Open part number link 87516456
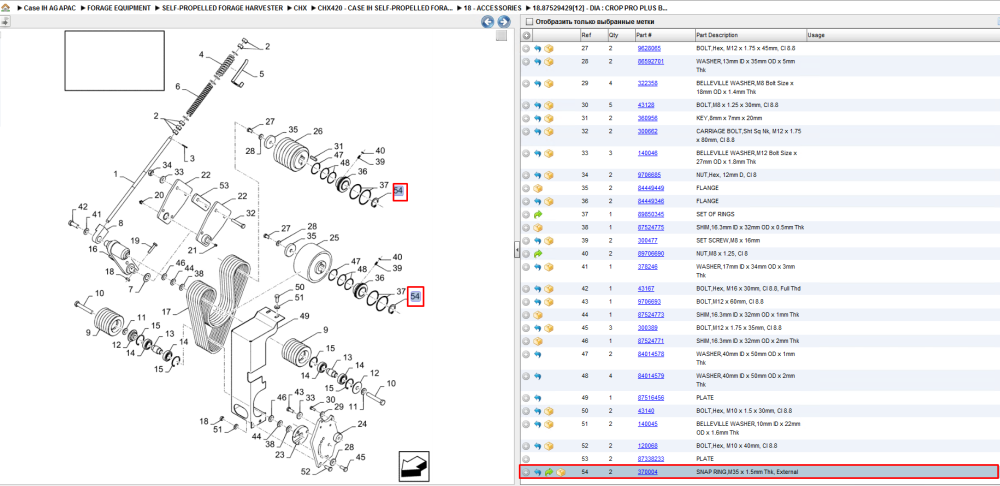This screenshot has height=486, width=1000. point(651,398)
